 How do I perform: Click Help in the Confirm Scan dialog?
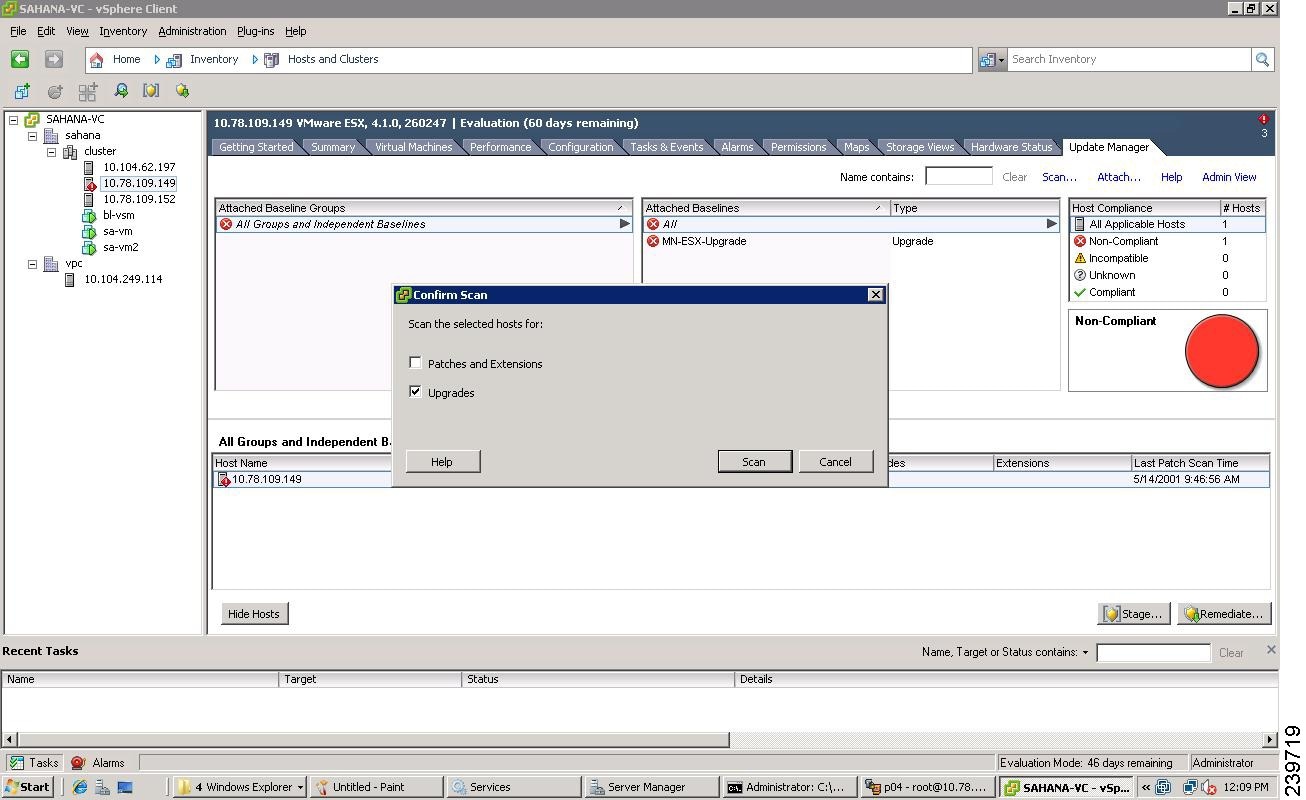click(442, 461)
